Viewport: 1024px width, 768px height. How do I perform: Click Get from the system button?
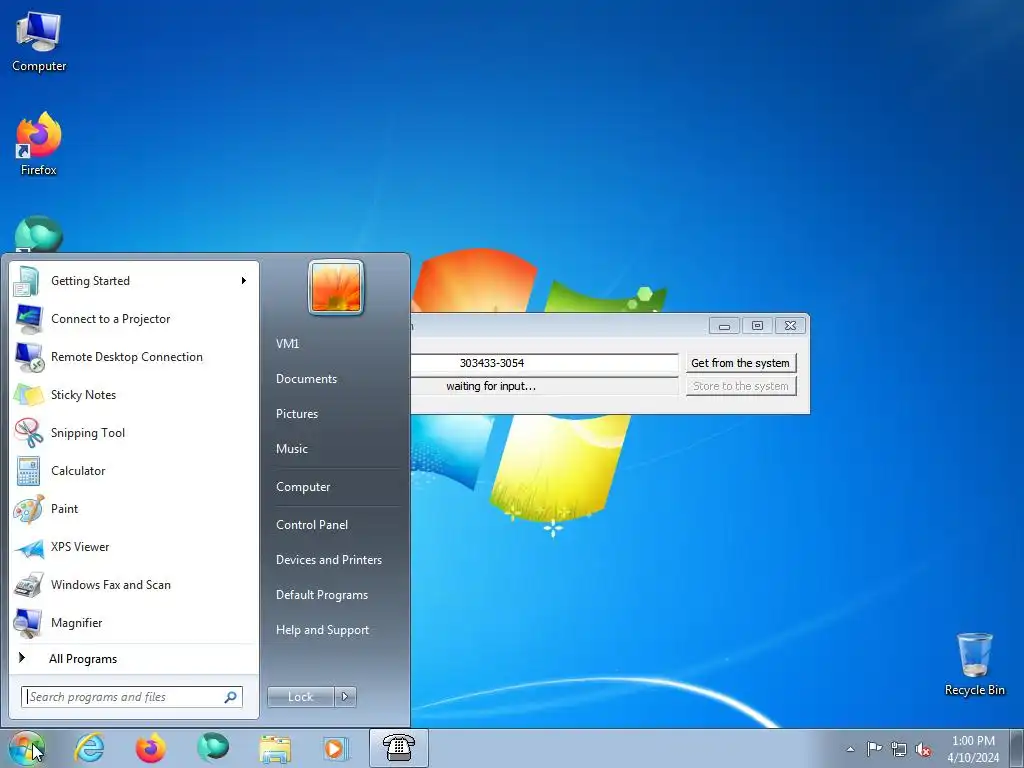tap(741, 363)
